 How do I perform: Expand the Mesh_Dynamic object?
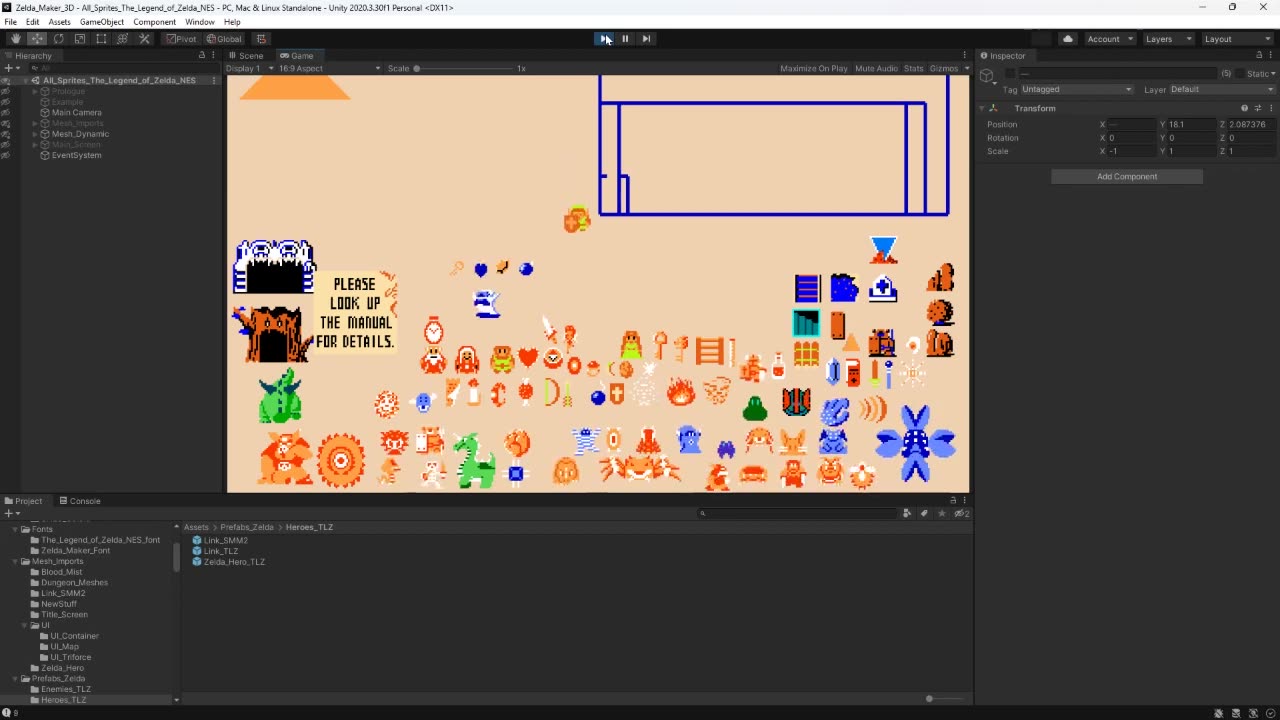coord(35,134)
